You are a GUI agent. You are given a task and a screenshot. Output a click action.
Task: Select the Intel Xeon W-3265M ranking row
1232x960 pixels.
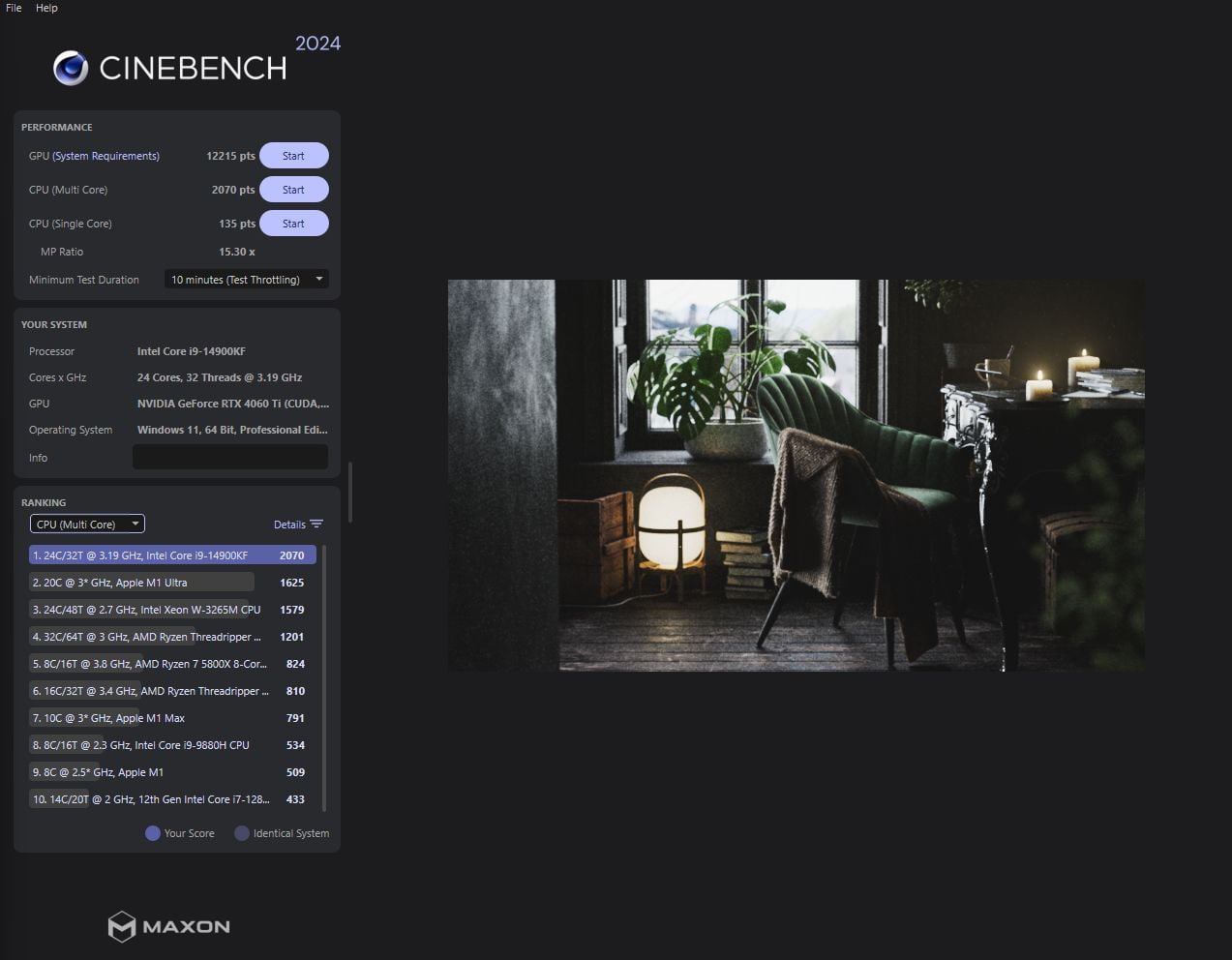(x=172, y=610)
